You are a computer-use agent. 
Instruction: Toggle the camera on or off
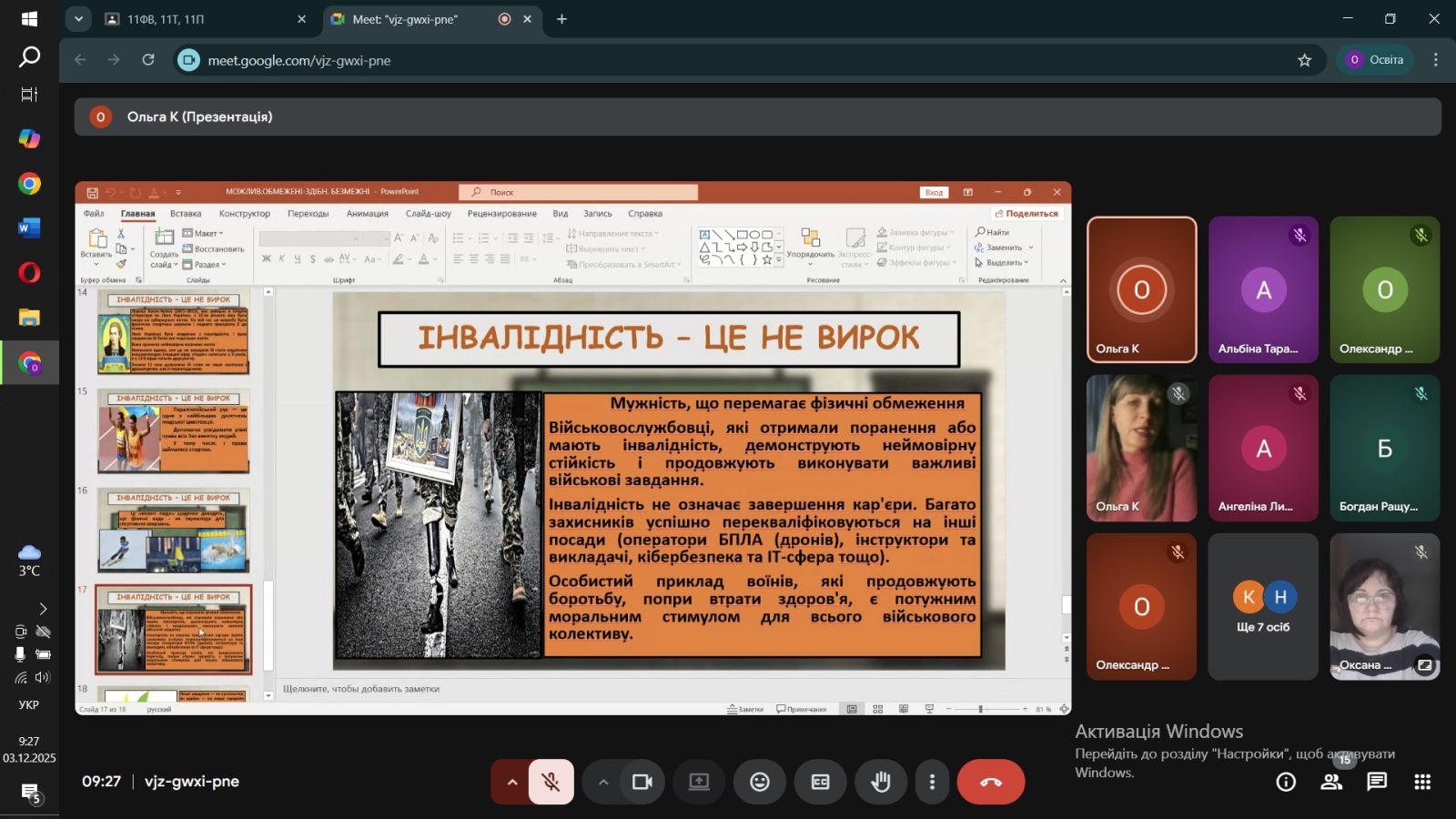tap(642, 782)
